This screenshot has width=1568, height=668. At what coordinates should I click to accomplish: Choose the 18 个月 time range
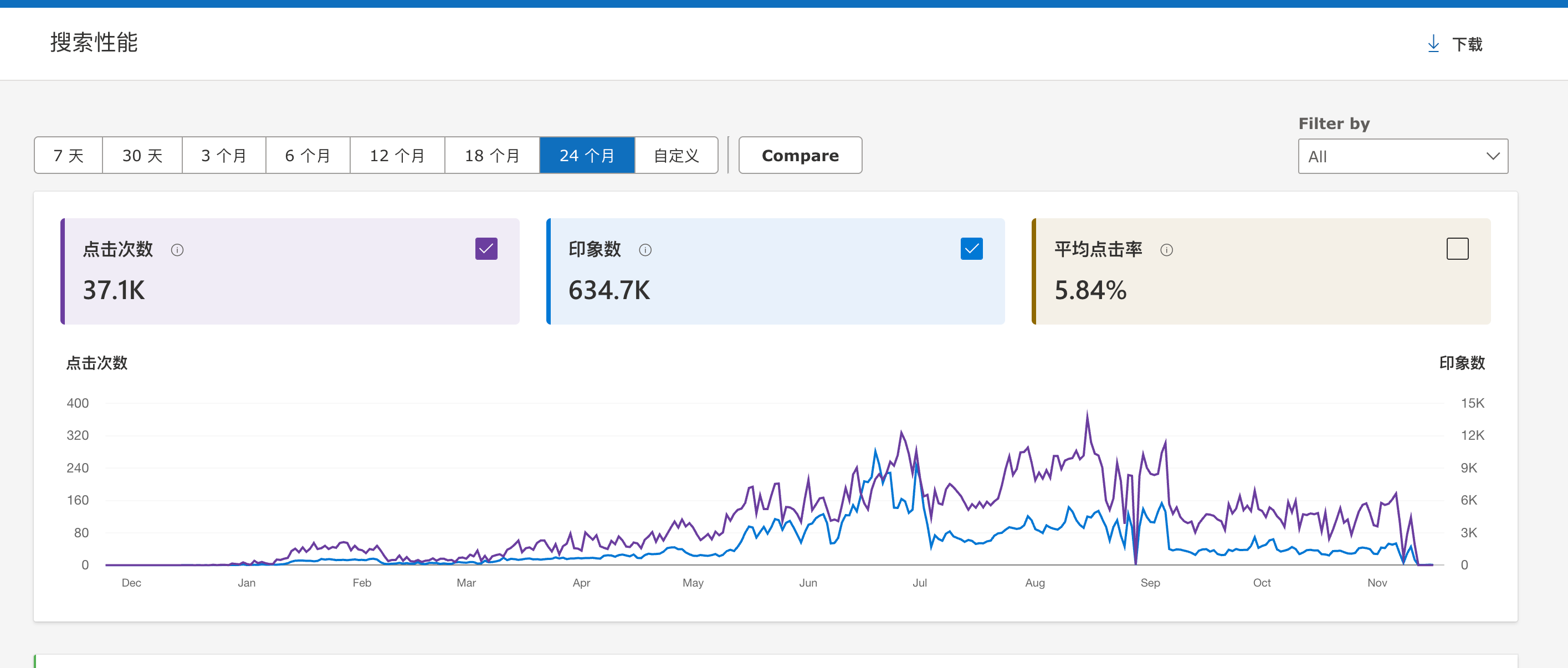point(492,156)
